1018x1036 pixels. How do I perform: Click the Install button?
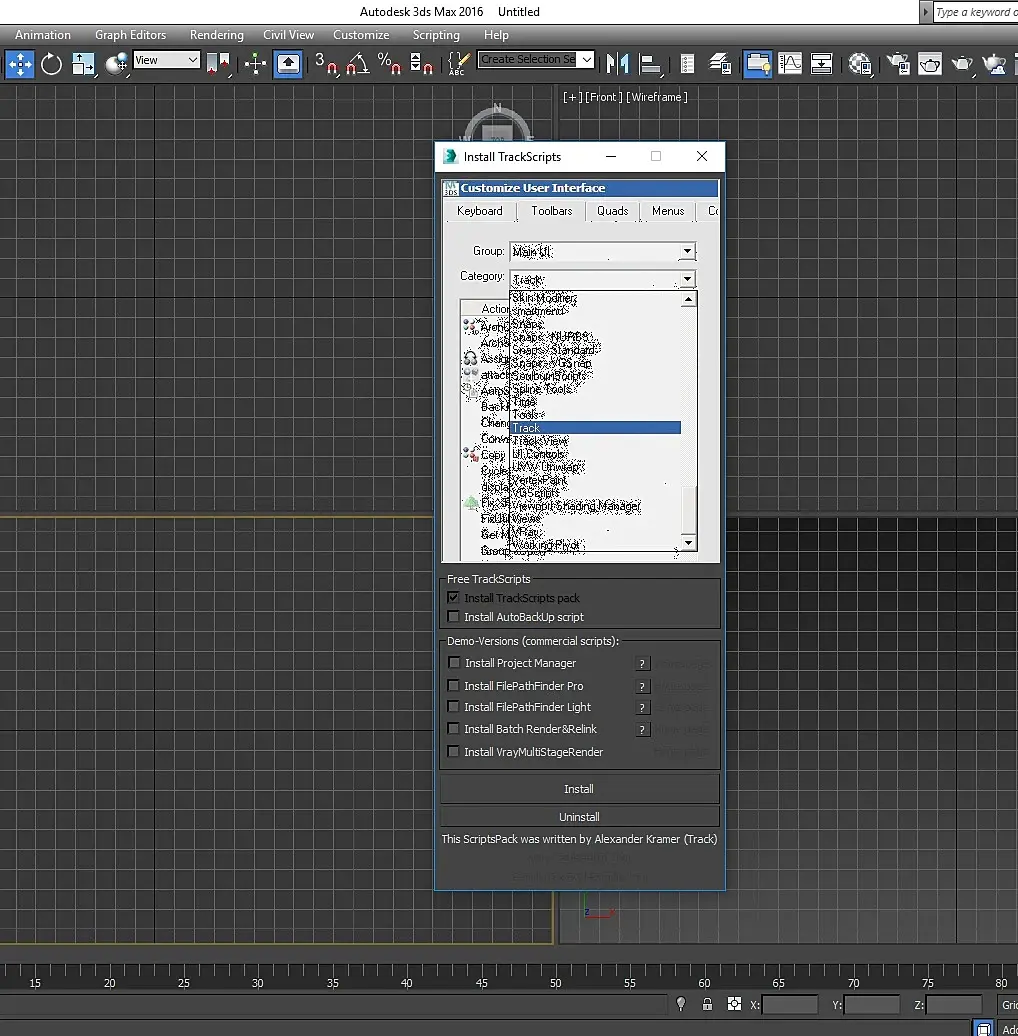(579, 789)
